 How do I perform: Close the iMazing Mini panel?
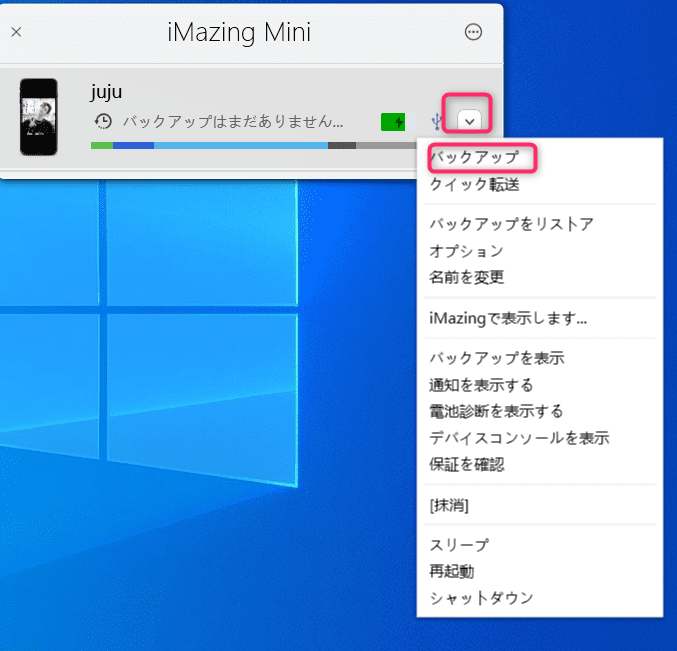coord(16,32)
